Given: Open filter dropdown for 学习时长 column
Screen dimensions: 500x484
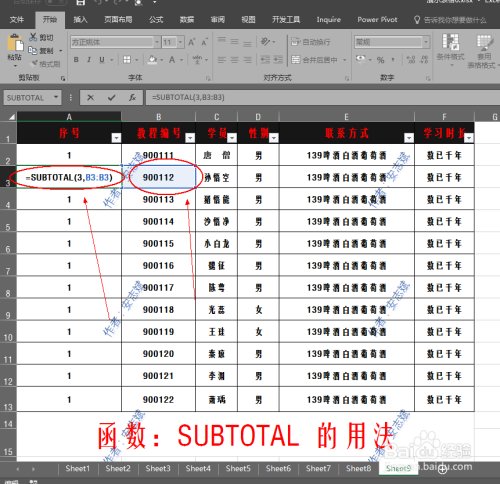Looking at the screenshot, I should (x=469, y=138).
